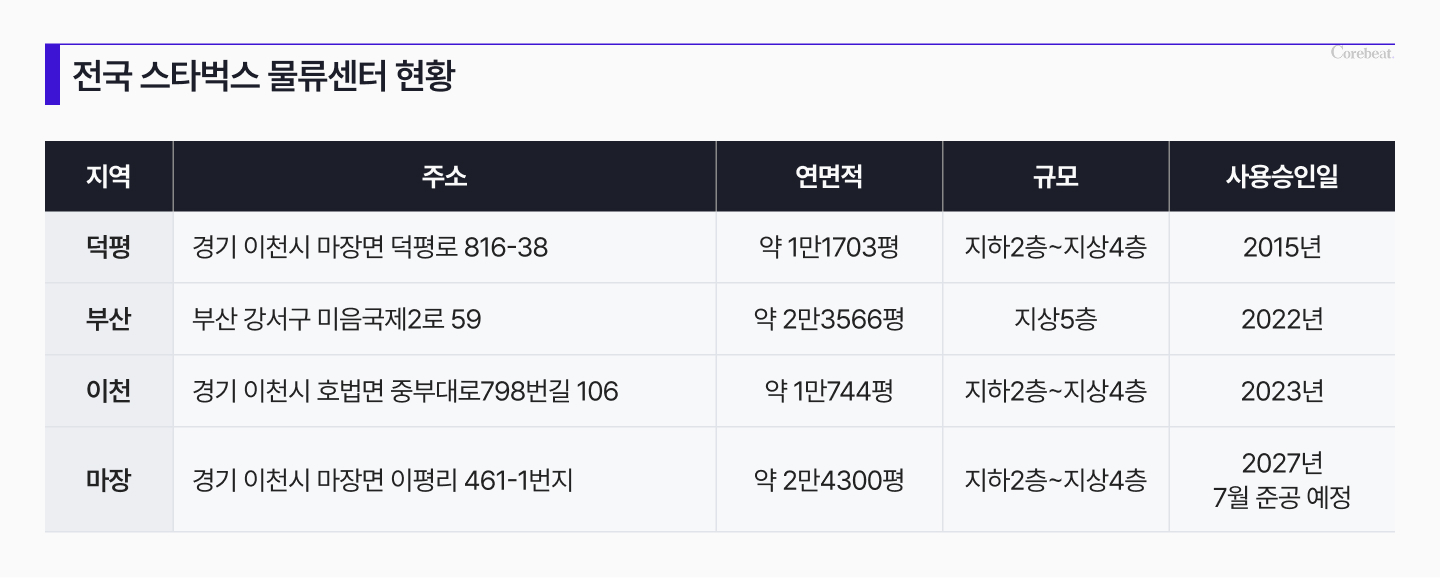Click the 부산 row label
The height and width of the screenshot is (578, 1440).
tap(108, 319)
